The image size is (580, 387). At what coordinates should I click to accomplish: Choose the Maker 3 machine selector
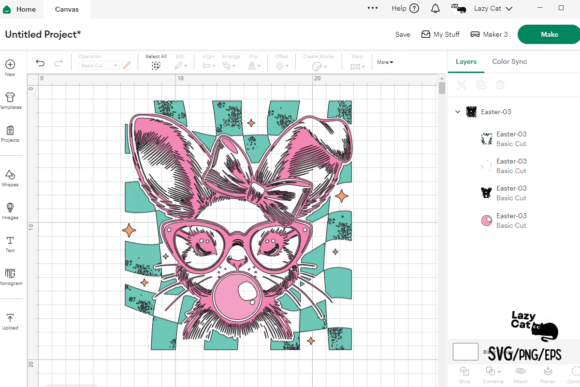tap(489, 34)
